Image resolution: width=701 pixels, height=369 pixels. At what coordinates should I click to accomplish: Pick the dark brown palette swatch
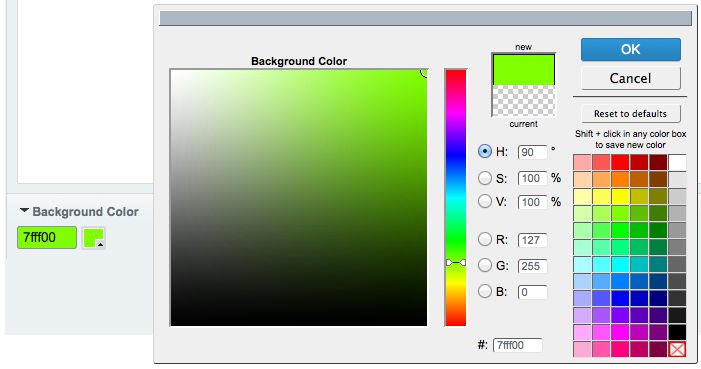pyautogui.click(x=658, y=179)
